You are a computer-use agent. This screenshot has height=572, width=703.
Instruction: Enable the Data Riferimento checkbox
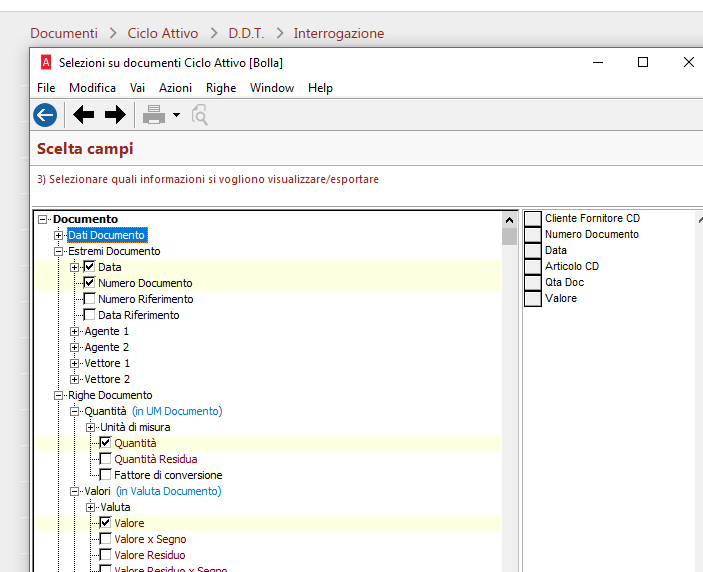tap(90, 315)
